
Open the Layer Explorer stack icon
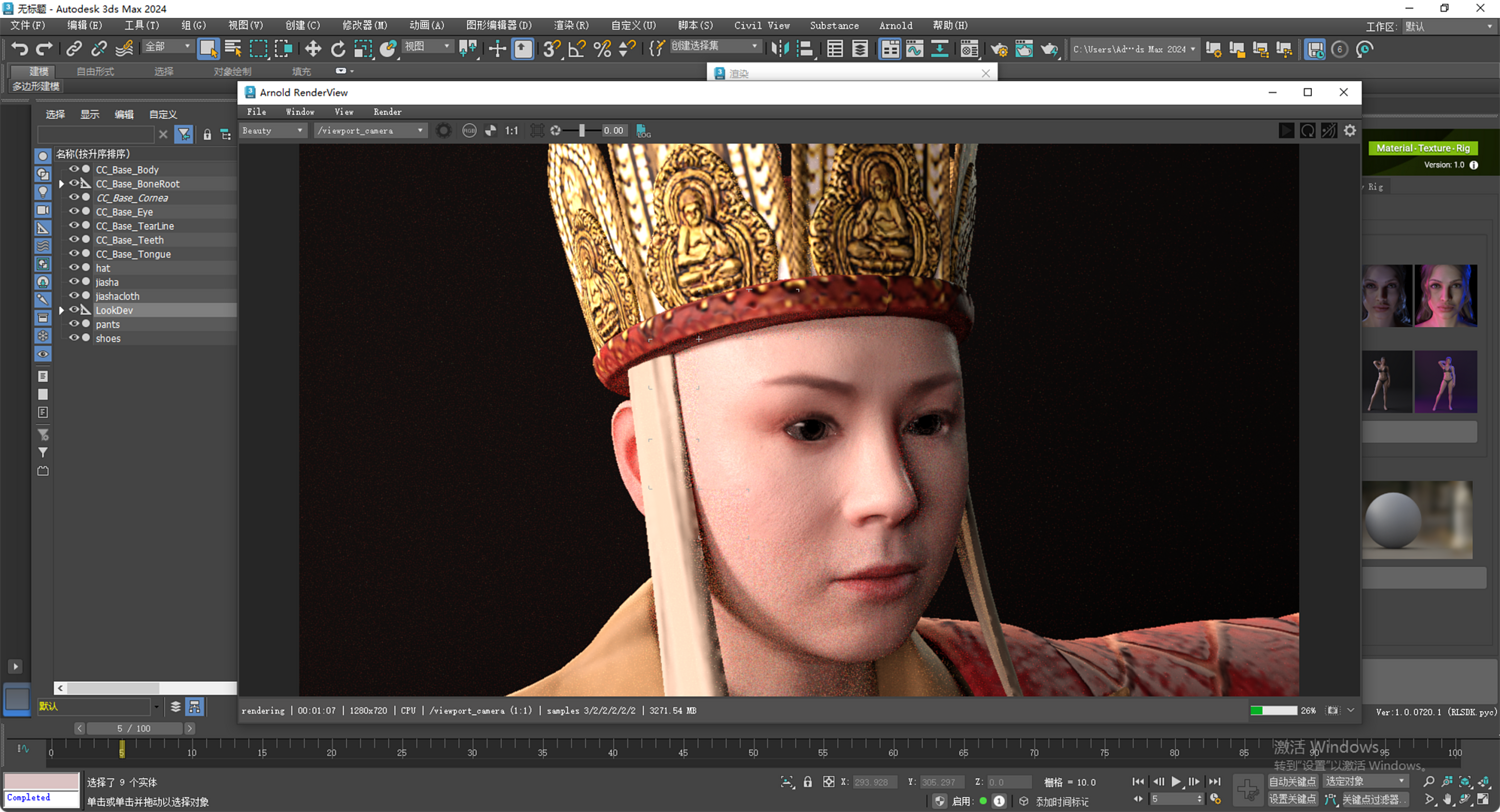pos(860,48)
